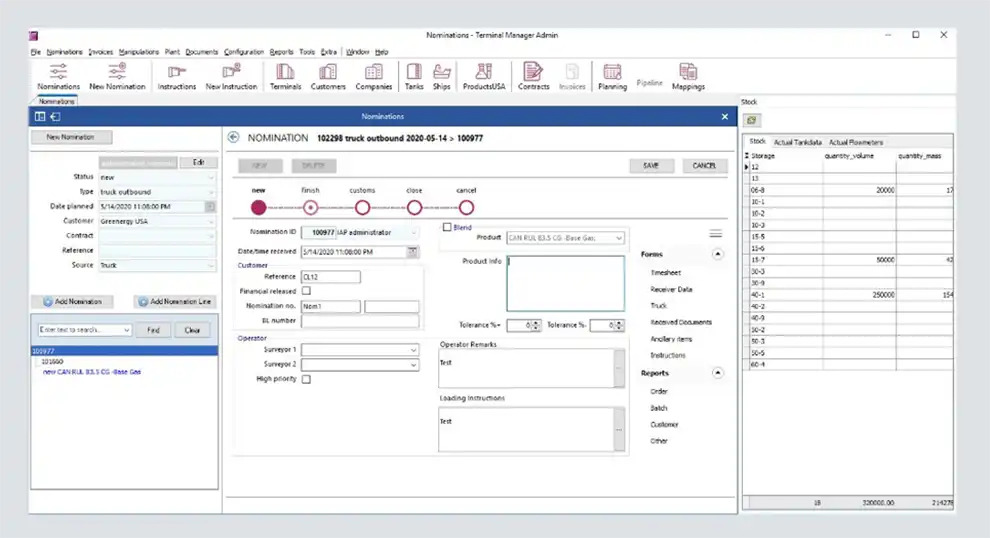Open the Companies toolbar icon
Screen dimensions: 990x538
(x=374, y=76)
